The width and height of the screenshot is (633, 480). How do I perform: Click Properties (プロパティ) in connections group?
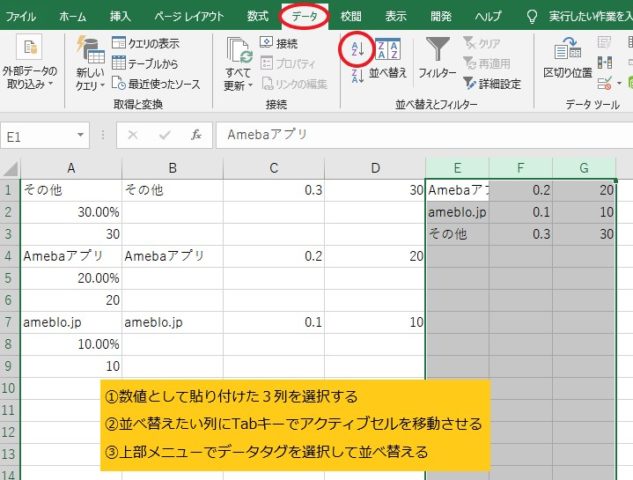pyautogui.click(x=288, y=63)
